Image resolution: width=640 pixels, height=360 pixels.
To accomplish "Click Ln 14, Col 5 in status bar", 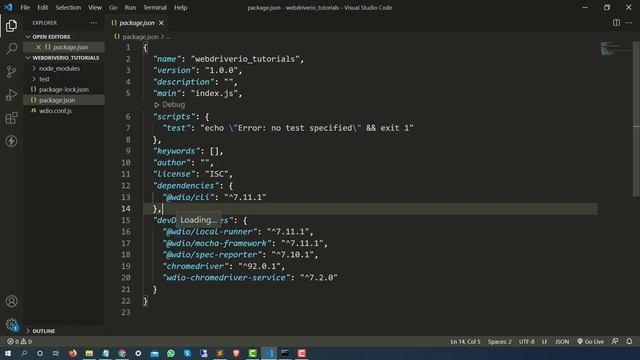I will point(465,341).
